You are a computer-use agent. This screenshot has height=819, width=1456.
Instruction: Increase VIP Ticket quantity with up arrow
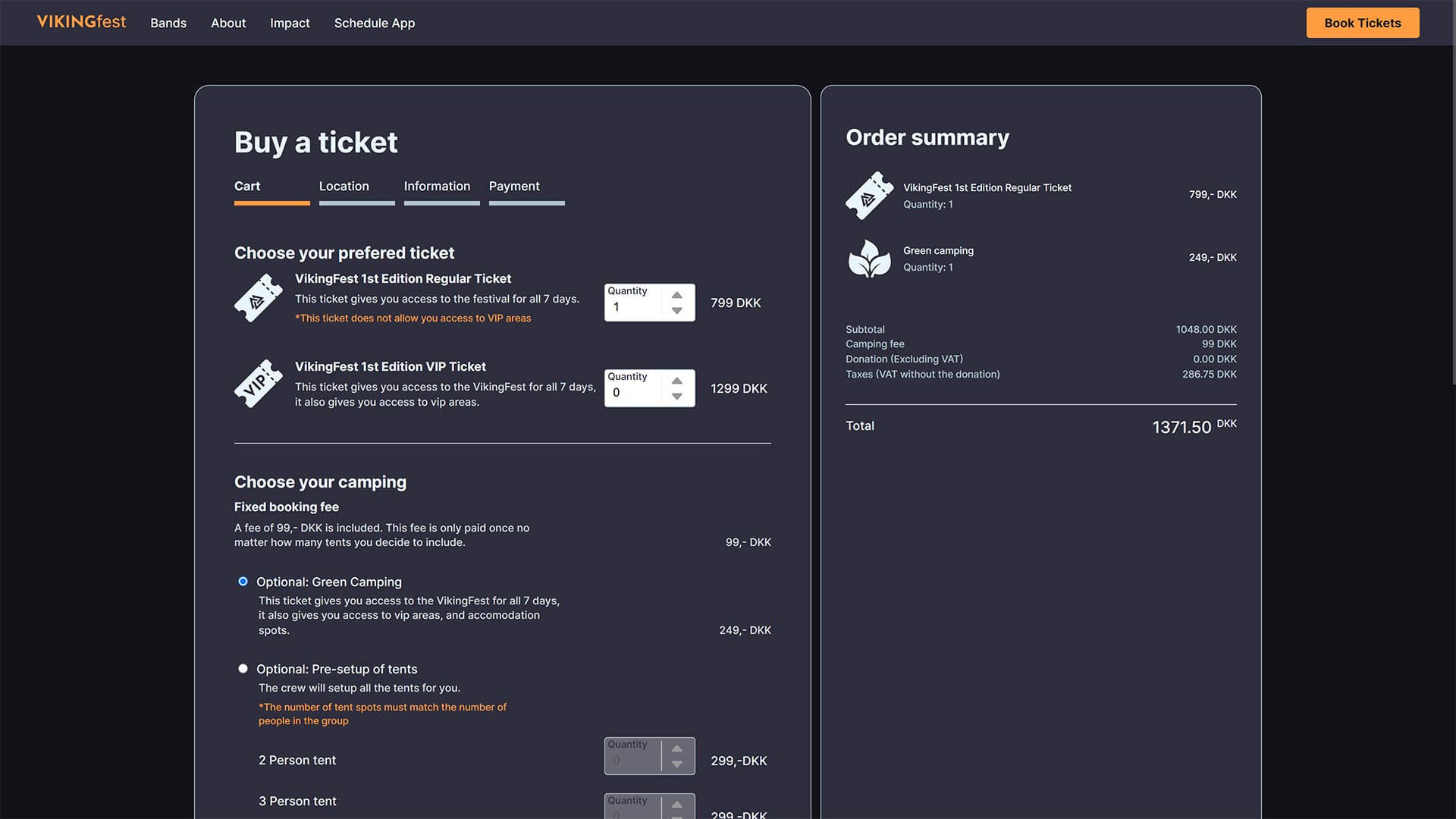pyautogui.click(x=677, y=381)
